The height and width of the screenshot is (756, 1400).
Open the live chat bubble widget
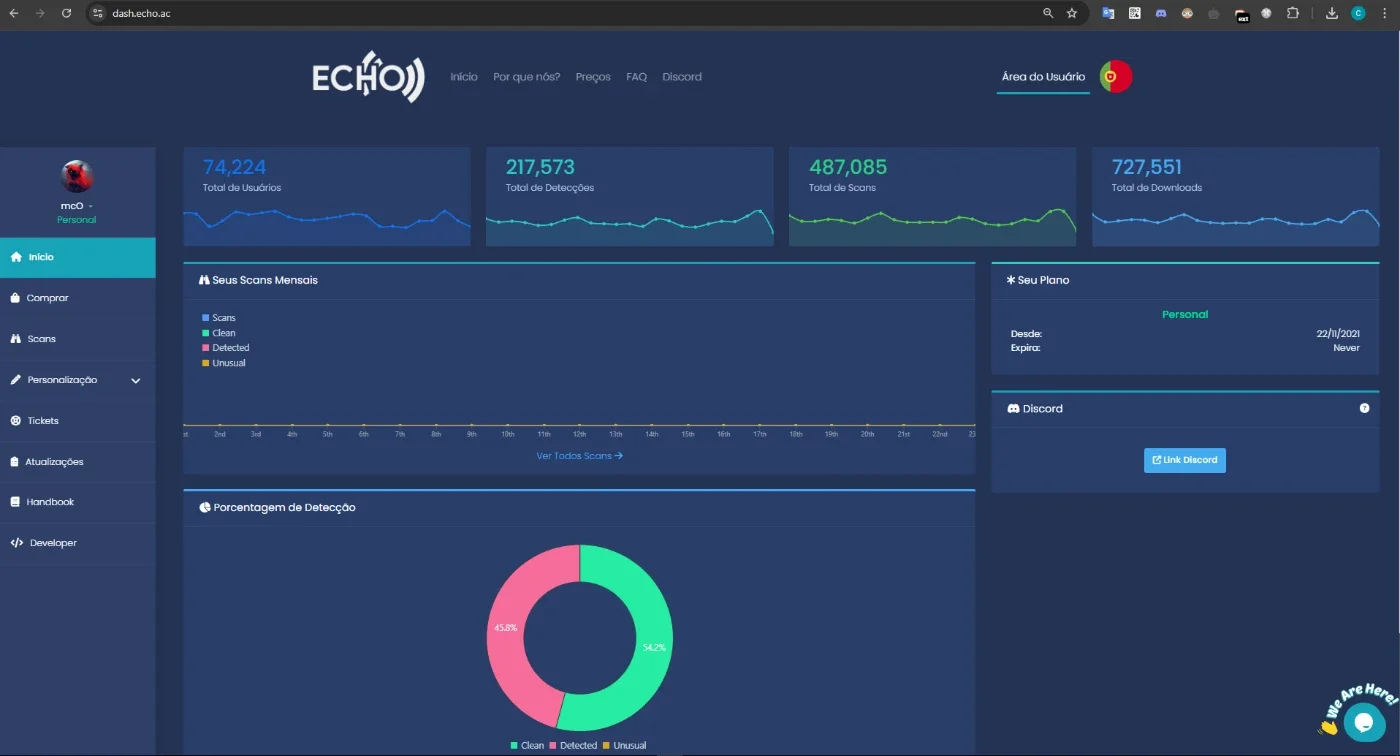(x=1364, y=721)
